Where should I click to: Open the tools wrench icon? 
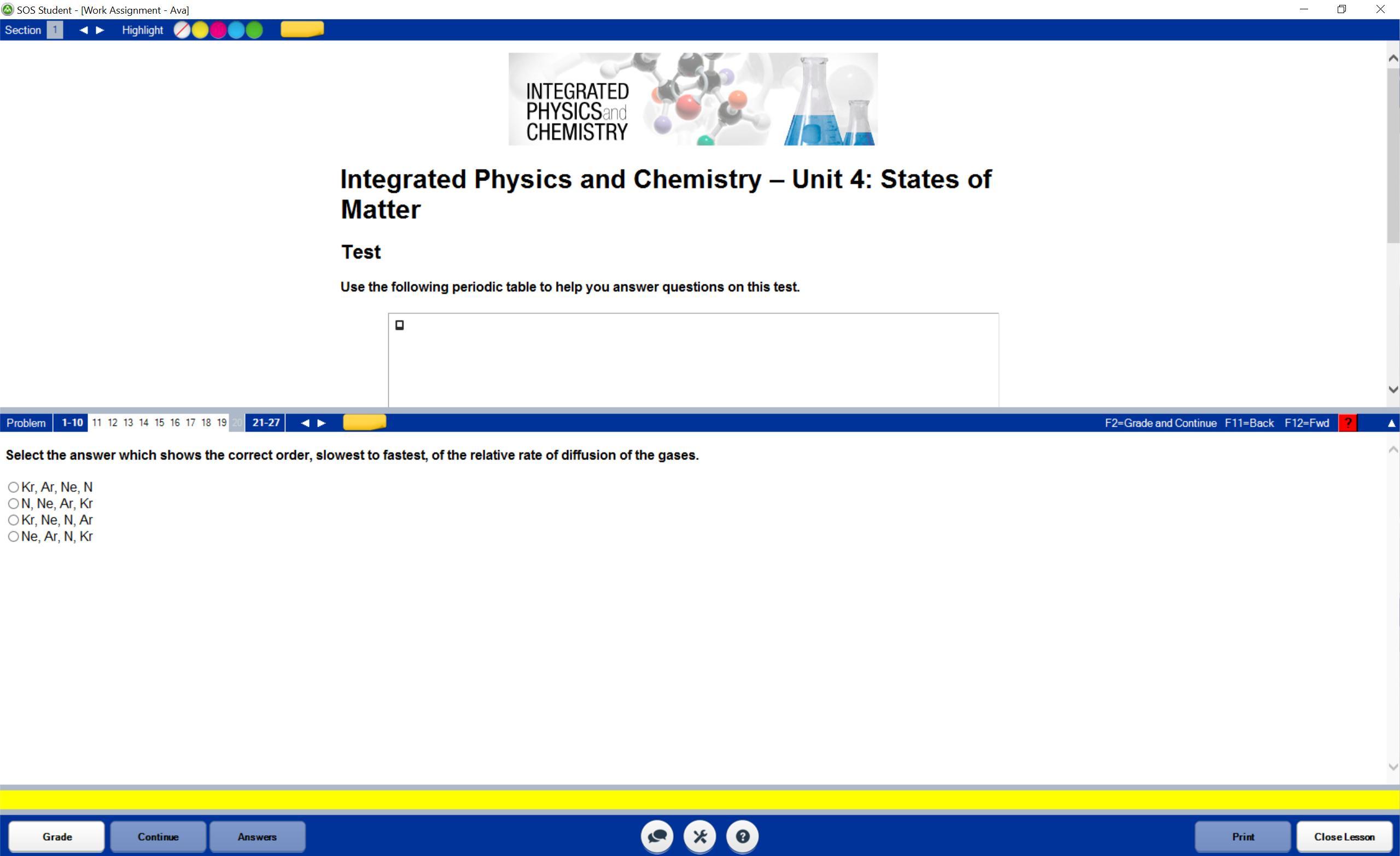pos(700,836)
